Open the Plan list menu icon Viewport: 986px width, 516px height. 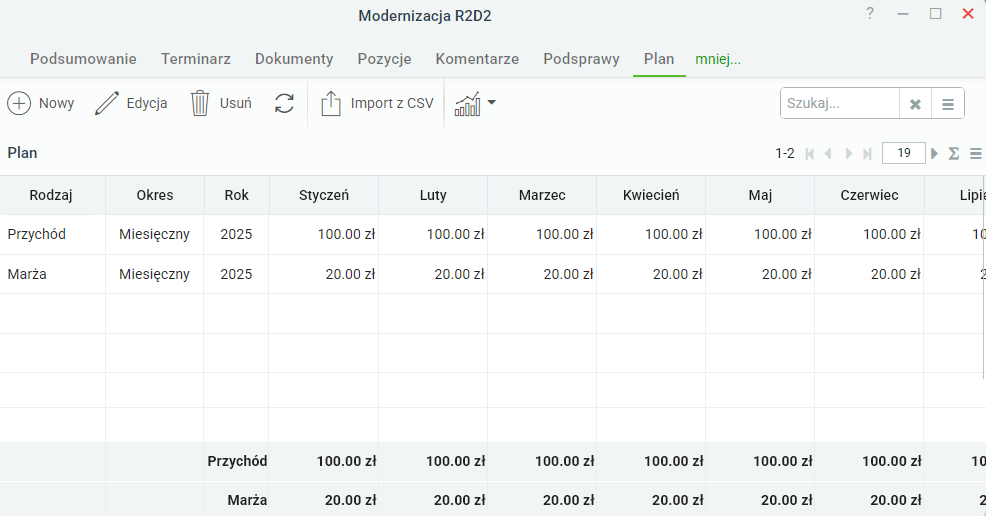tap(975, 153)
